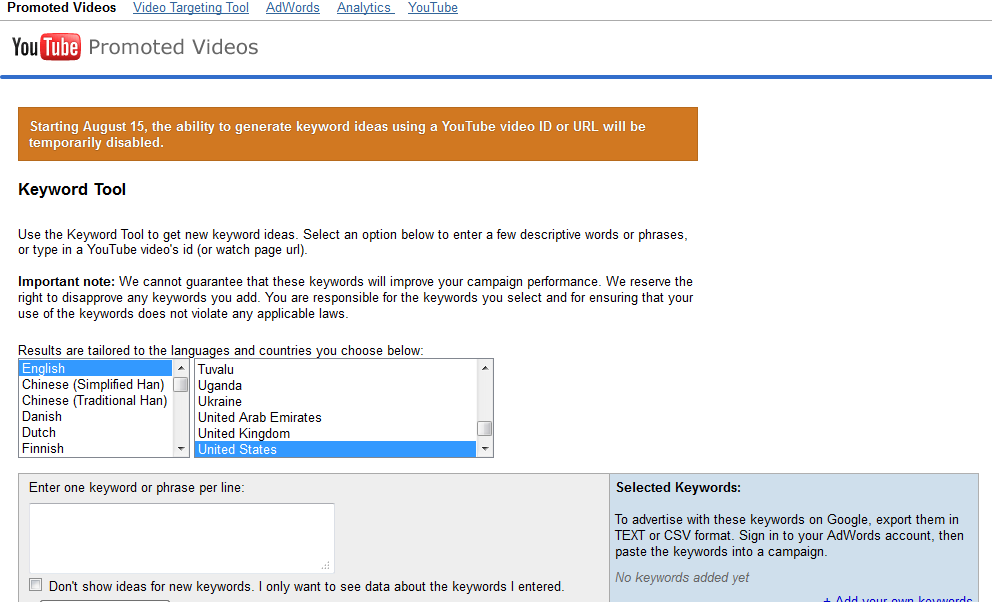The height and width of the screenshot is (602, 992).
Task: Select Finnish in the language list
Action: click(x=43, y=448)
